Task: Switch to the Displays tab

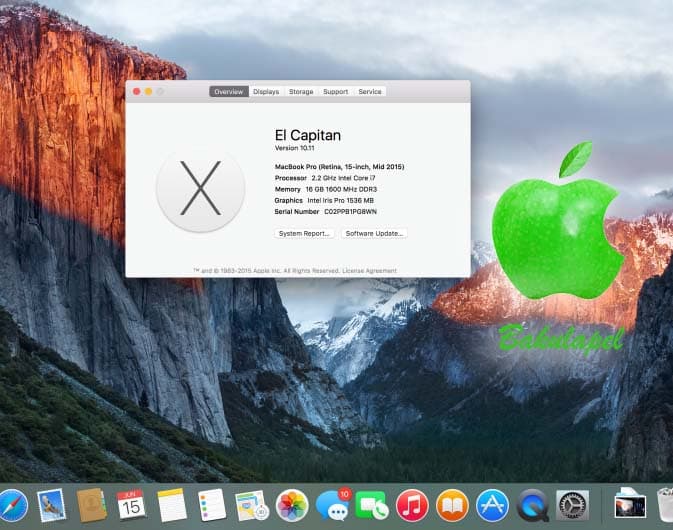Action: pos(266,91)
